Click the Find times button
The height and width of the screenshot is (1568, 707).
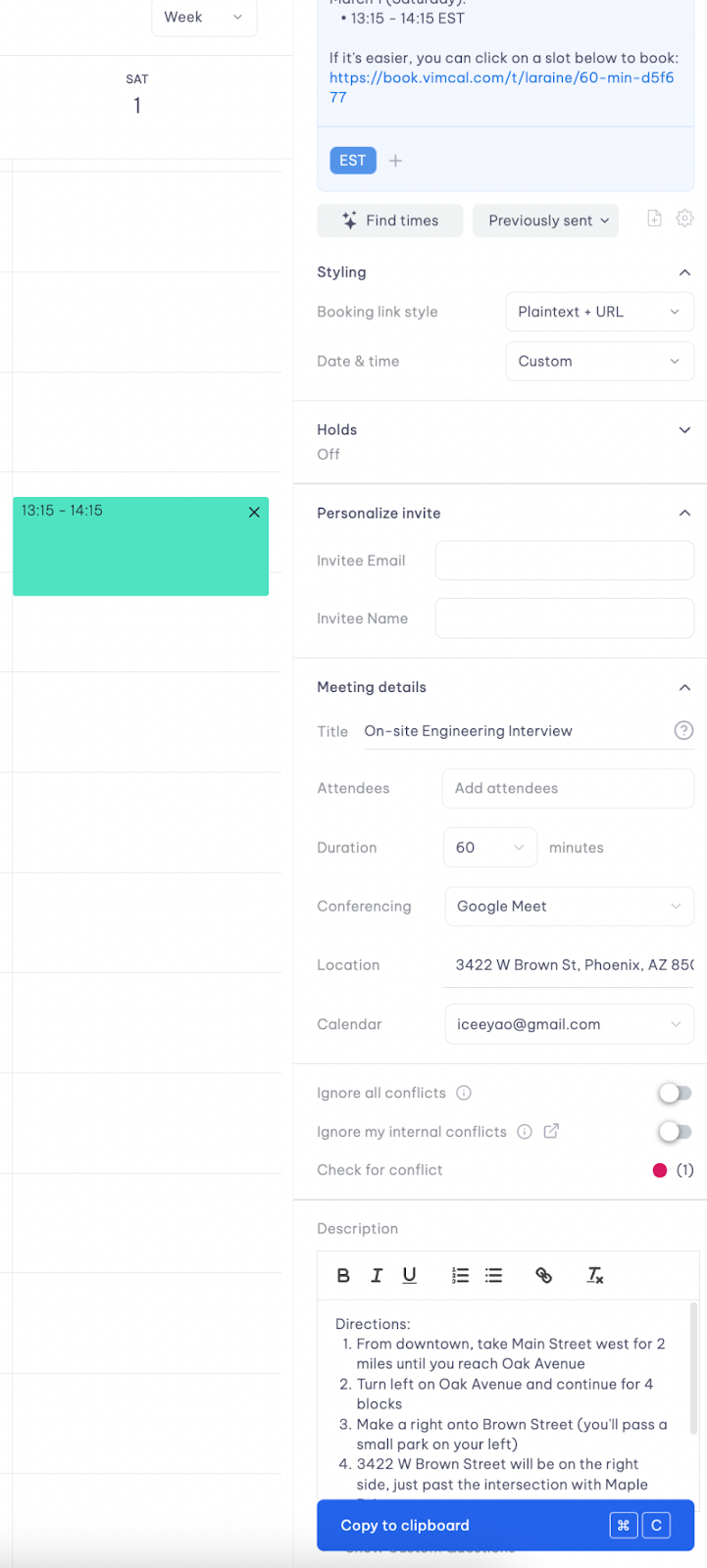point(389,220)
